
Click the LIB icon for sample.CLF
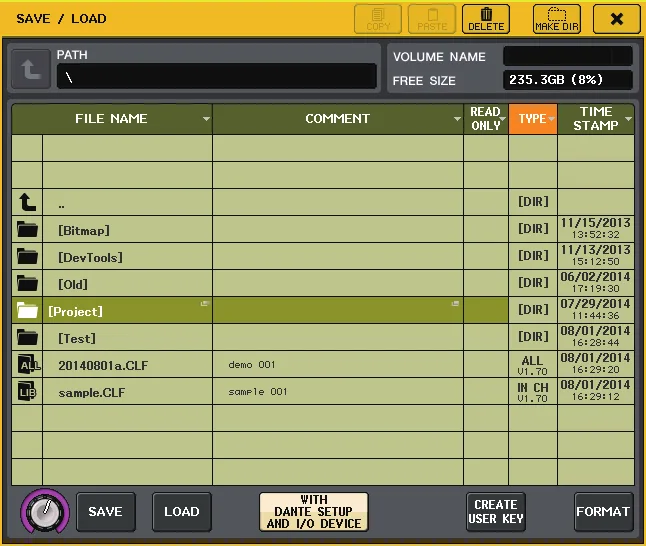point(28,391)
